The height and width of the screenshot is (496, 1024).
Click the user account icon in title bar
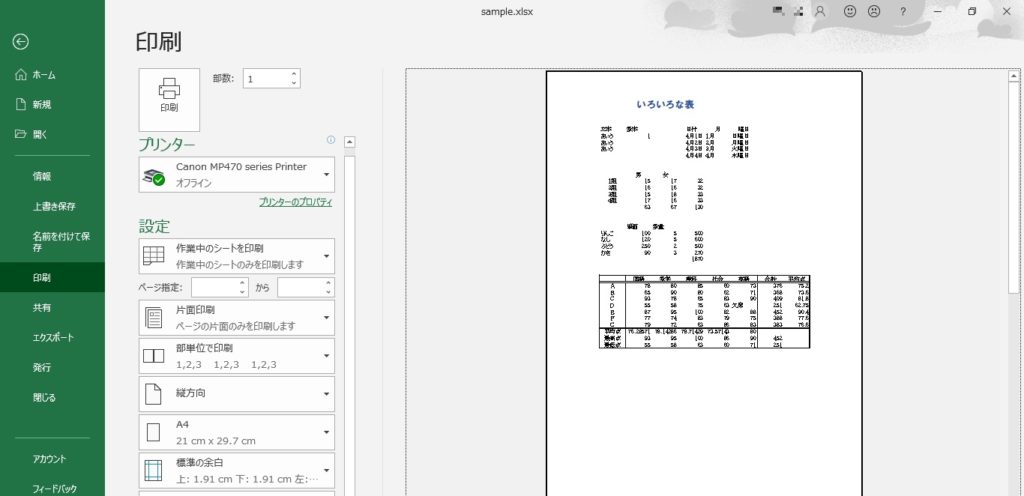tap(820, 11)
